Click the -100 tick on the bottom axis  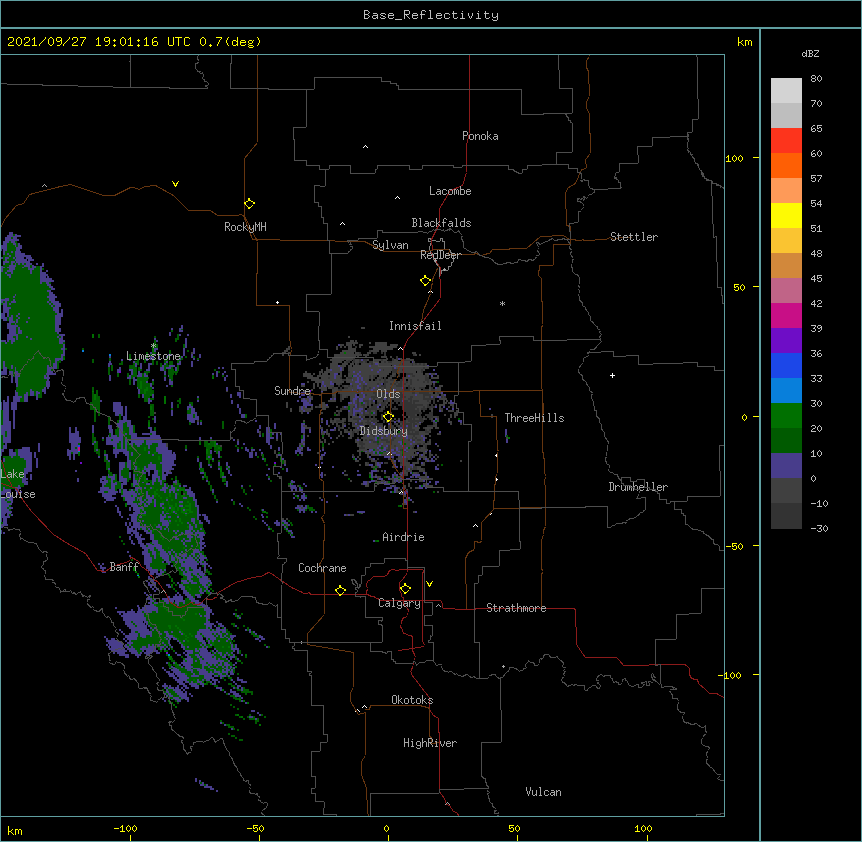point(125,828)
